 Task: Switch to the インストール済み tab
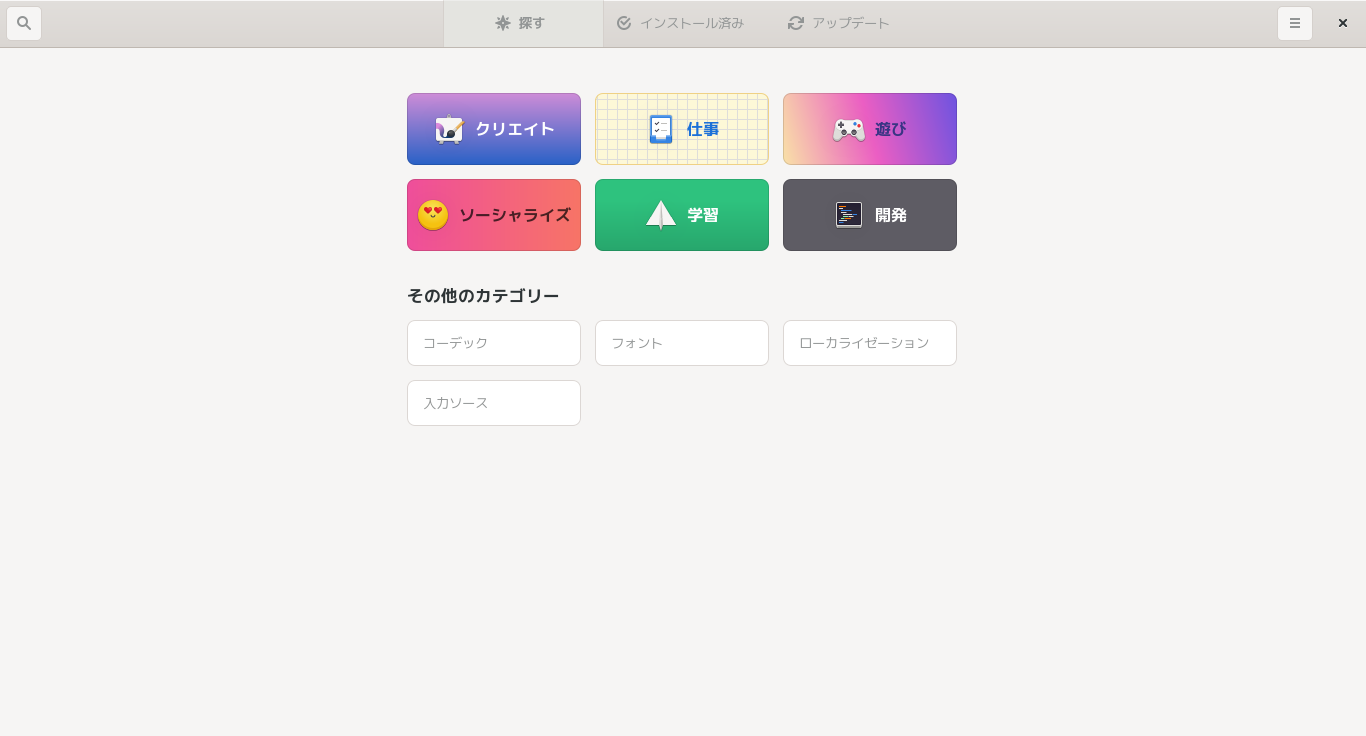[680, 23]
